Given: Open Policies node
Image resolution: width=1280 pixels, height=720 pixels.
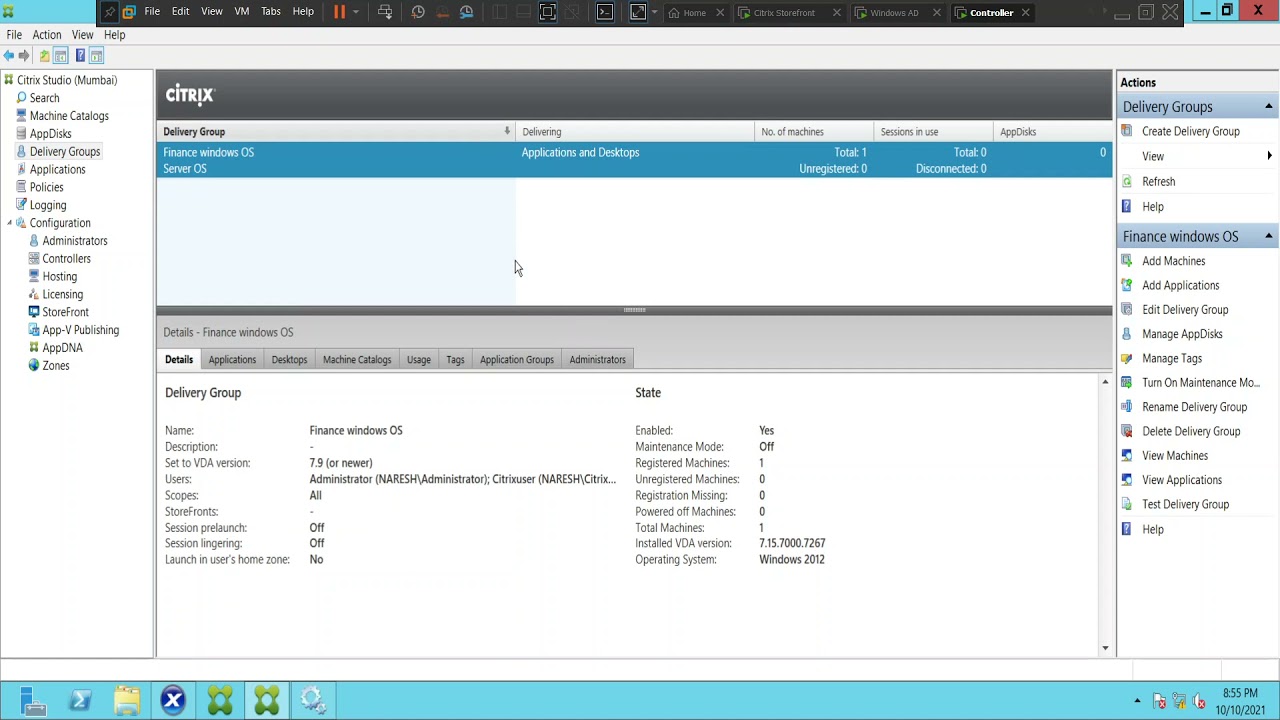Looking at the screenshot, I should click(46, 187).
